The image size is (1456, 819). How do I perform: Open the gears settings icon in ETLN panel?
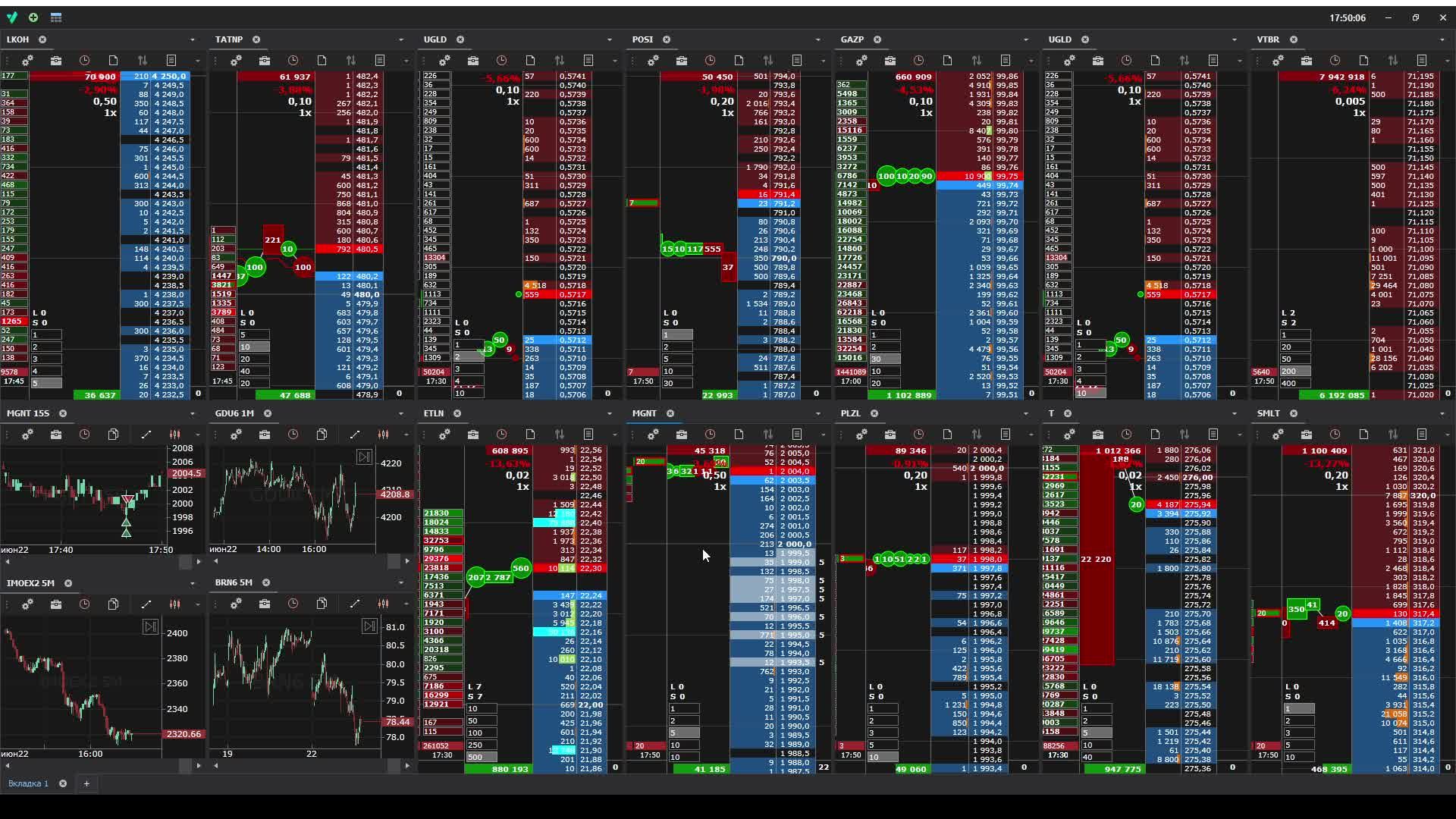(x=444, y=435)
